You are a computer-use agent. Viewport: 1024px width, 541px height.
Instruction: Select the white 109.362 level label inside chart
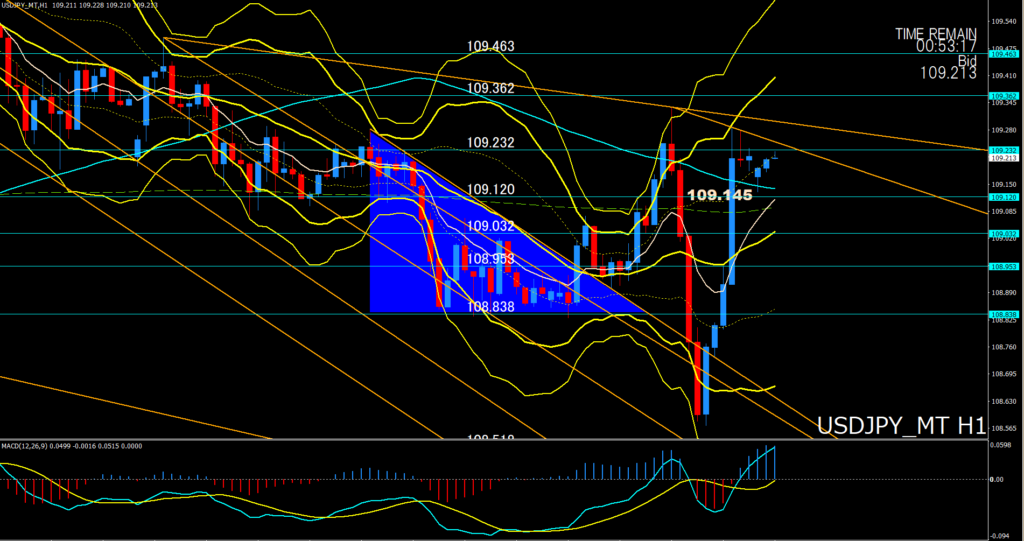point(490,88)
